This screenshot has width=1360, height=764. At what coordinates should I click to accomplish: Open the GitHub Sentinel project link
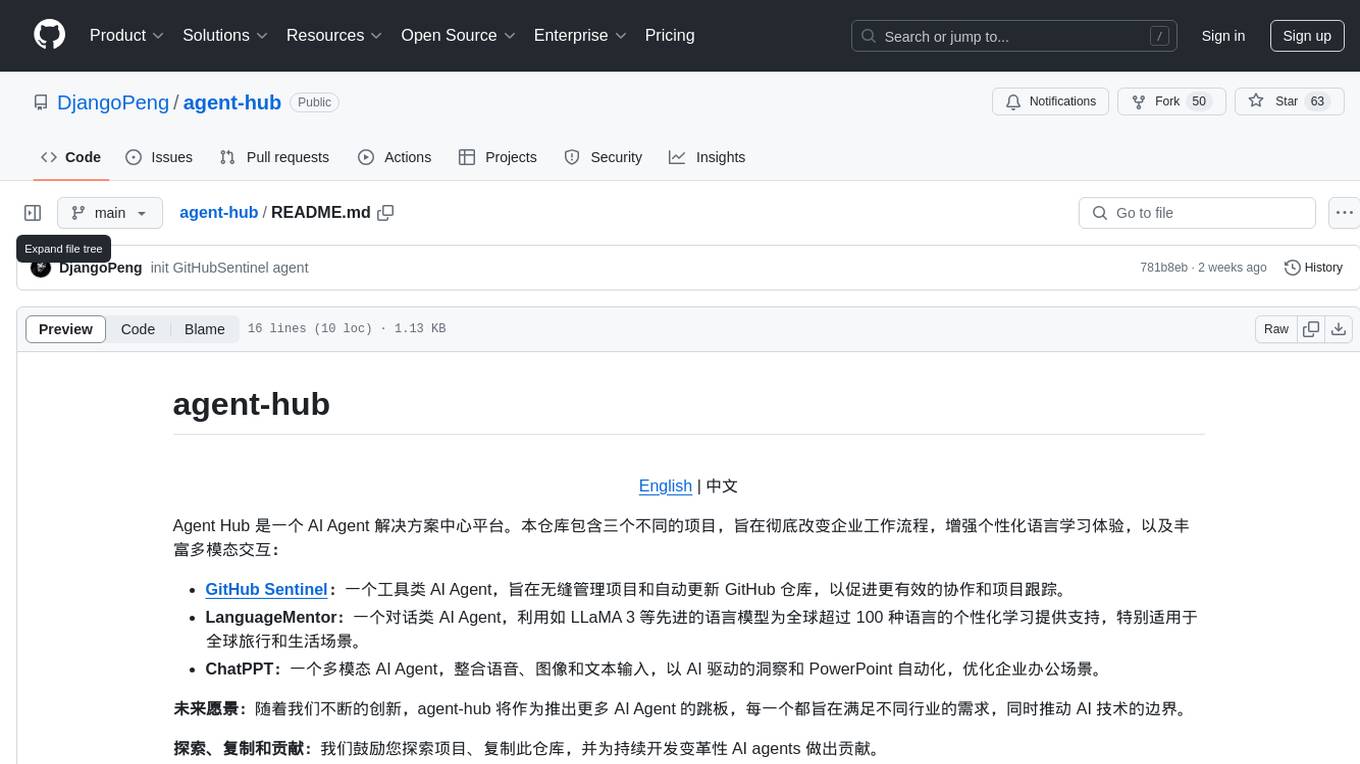coord(267,589)
